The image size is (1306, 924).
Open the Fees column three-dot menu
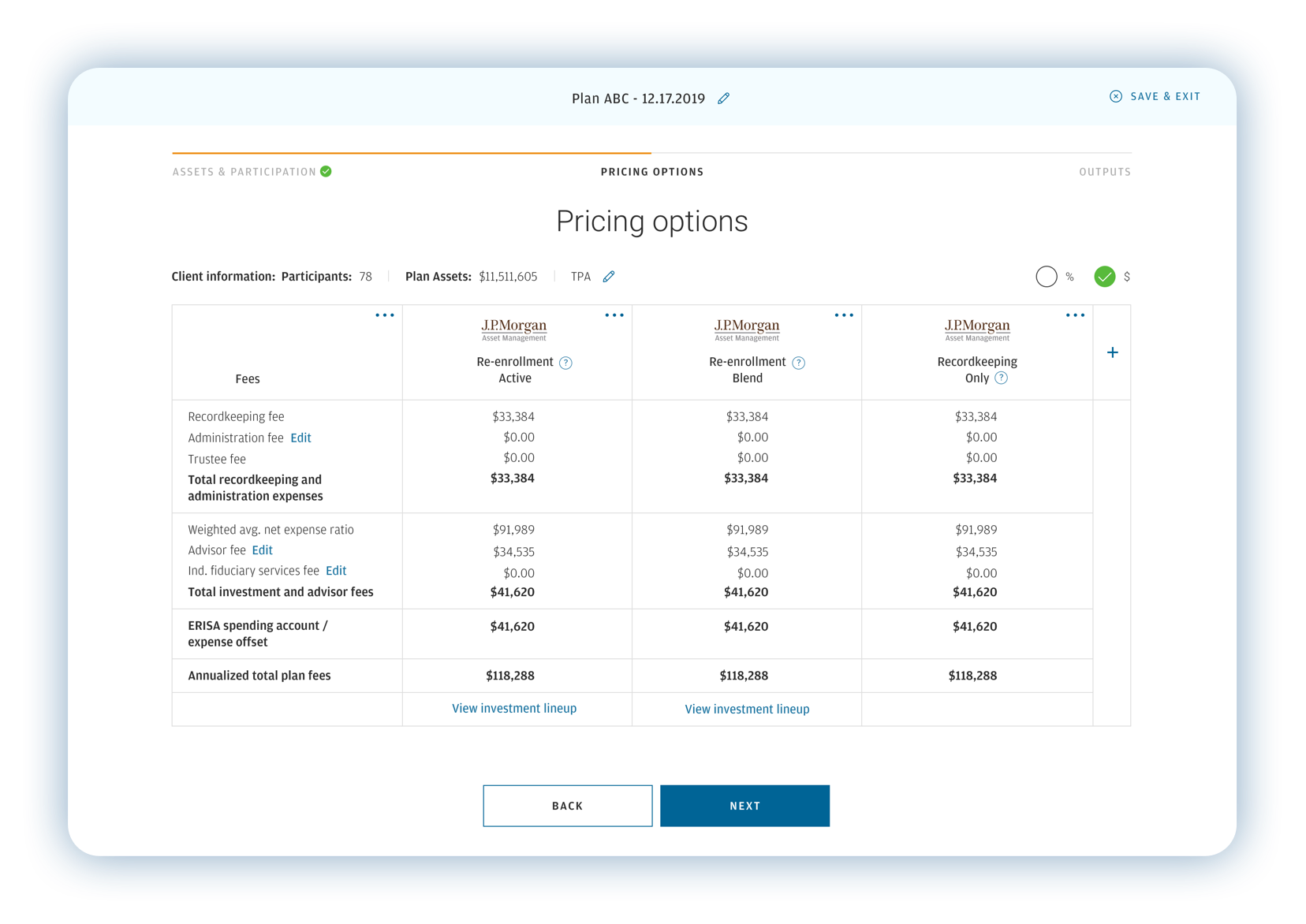[385, 315]
